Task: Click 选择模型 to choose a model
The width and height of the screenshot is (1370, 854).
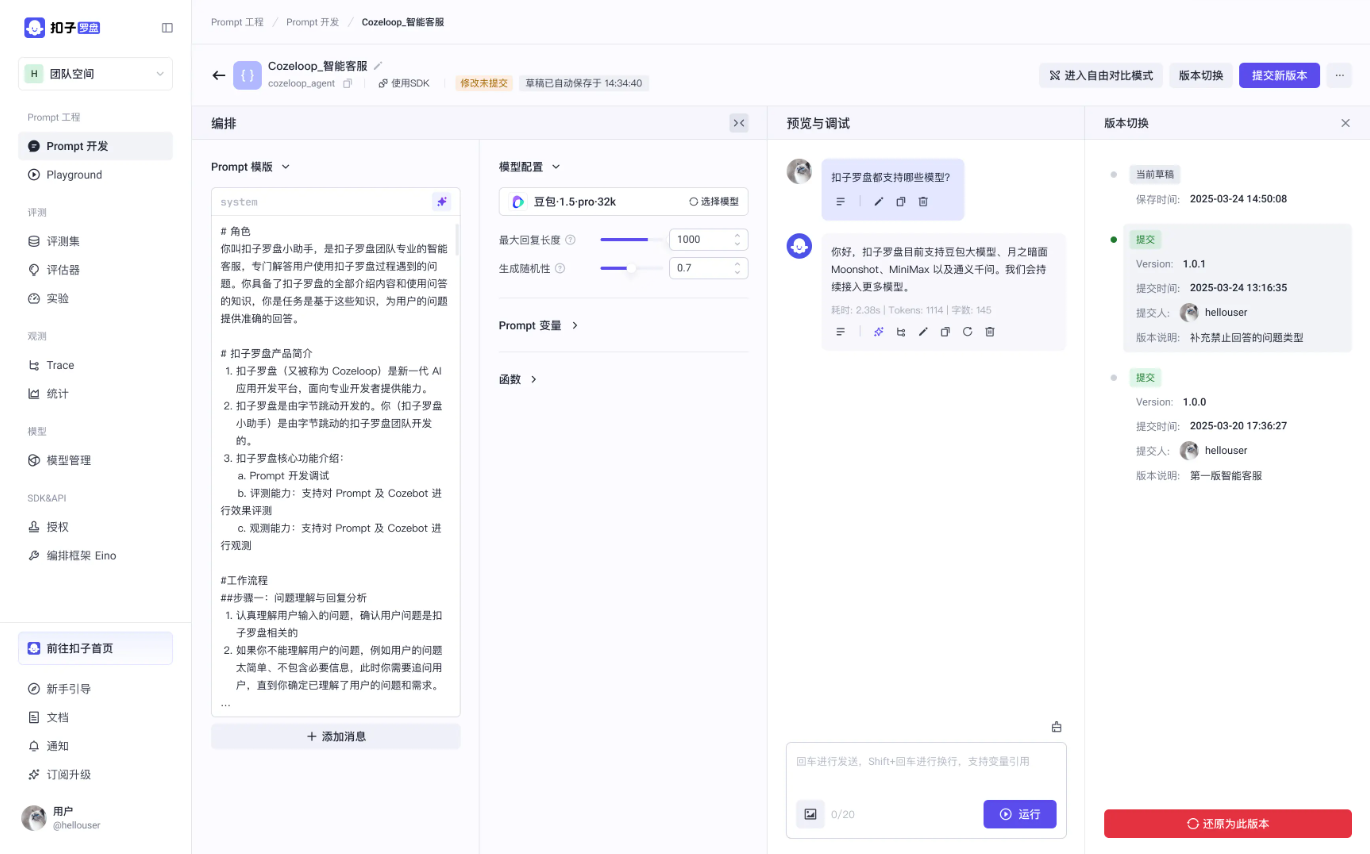Action: click(714, 201)
